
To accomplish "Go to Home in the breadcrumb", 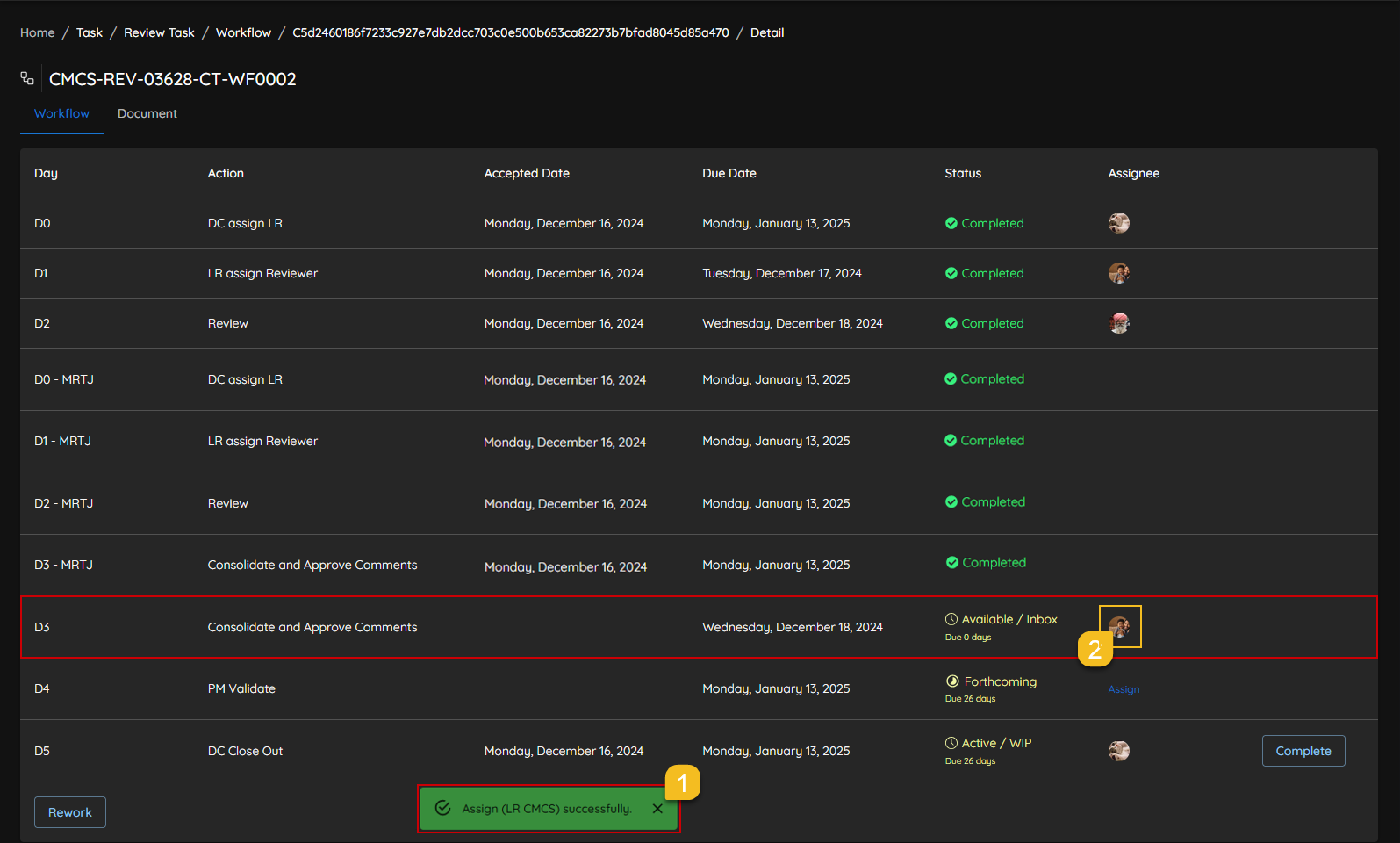I will [x=38, y=32].
